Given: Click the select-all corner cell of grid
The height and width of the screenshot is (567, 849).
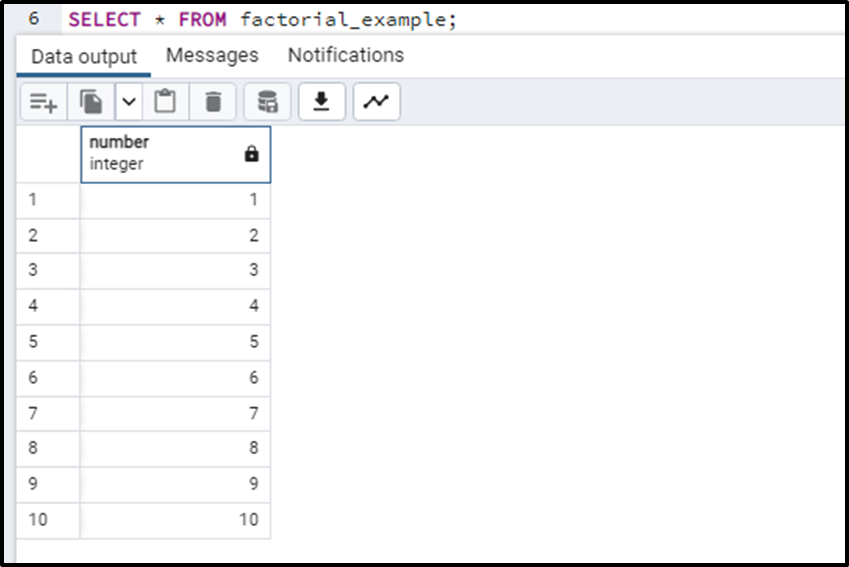Looking at the screenshot, I should (x=48, y=154).
